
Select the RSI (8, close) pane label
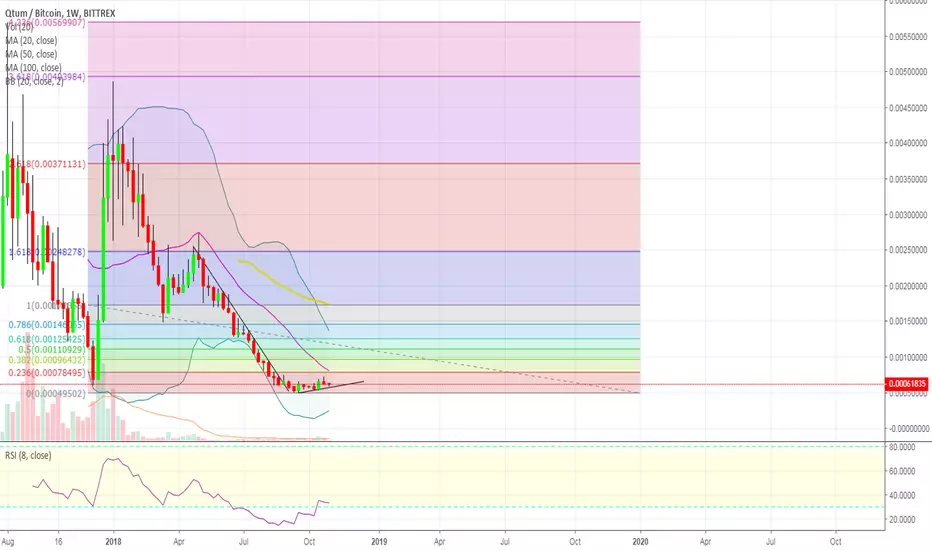[28, 455]
